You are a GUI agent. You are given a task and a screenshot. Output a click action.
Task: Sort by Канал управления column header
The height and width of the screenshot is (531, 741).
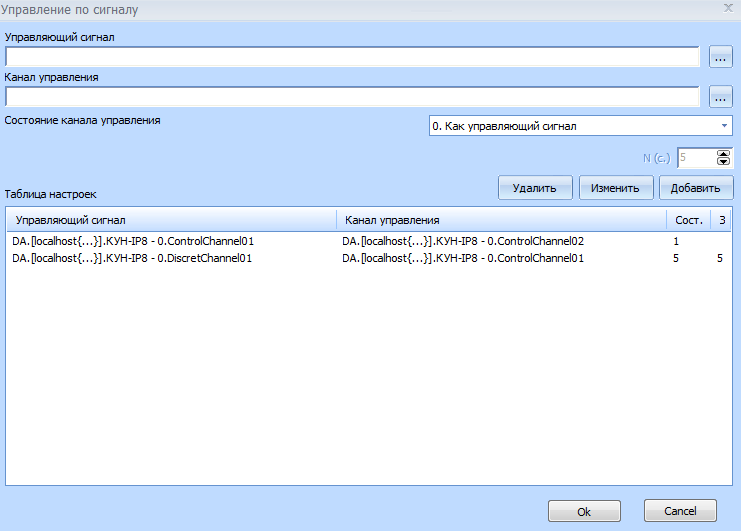tap(500, 219)
